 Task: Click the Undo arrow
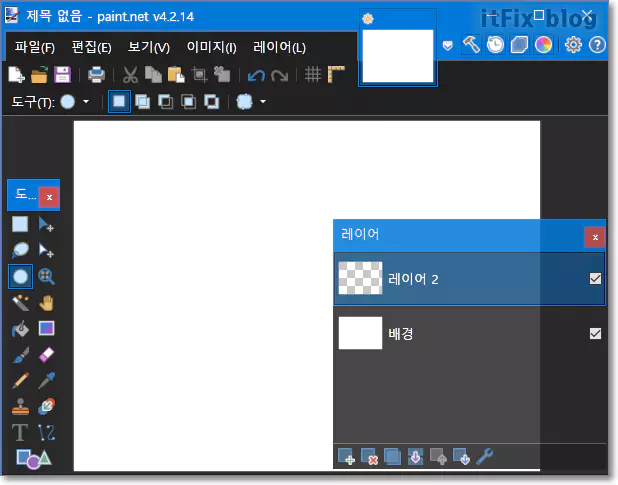(x=256, y=75)
